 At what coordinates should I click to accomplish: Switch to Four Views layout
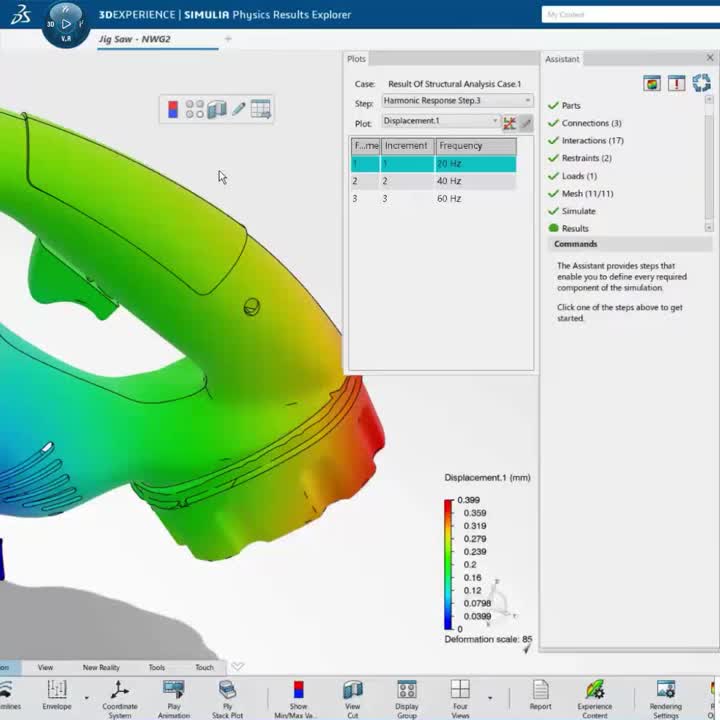pyautogui.click(x=460, y=698)
